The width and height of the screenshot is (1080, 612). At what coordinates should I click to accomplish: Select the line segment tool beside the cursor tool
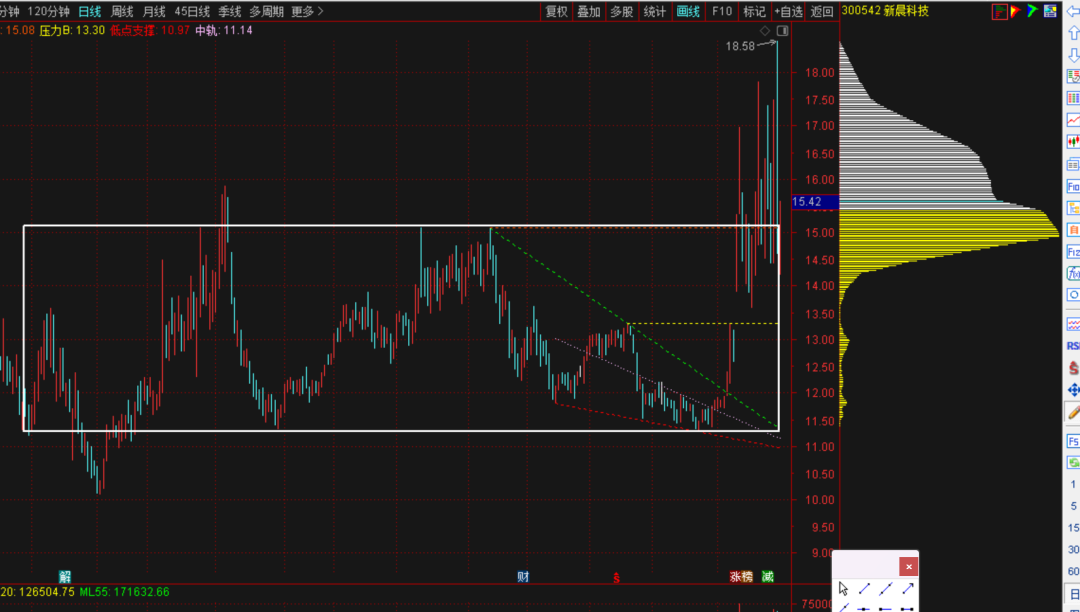click(865, 588)
